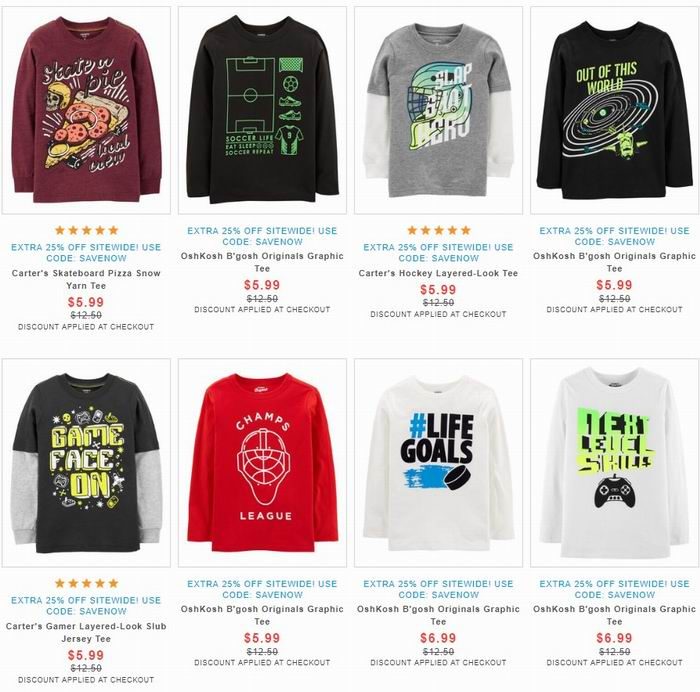Image resolution: width=700 pixels, height=692 pixels.
Task: Click OshKosh Graphic Tee title under Next Level Skills shirt
Action: tap(614, 615)
